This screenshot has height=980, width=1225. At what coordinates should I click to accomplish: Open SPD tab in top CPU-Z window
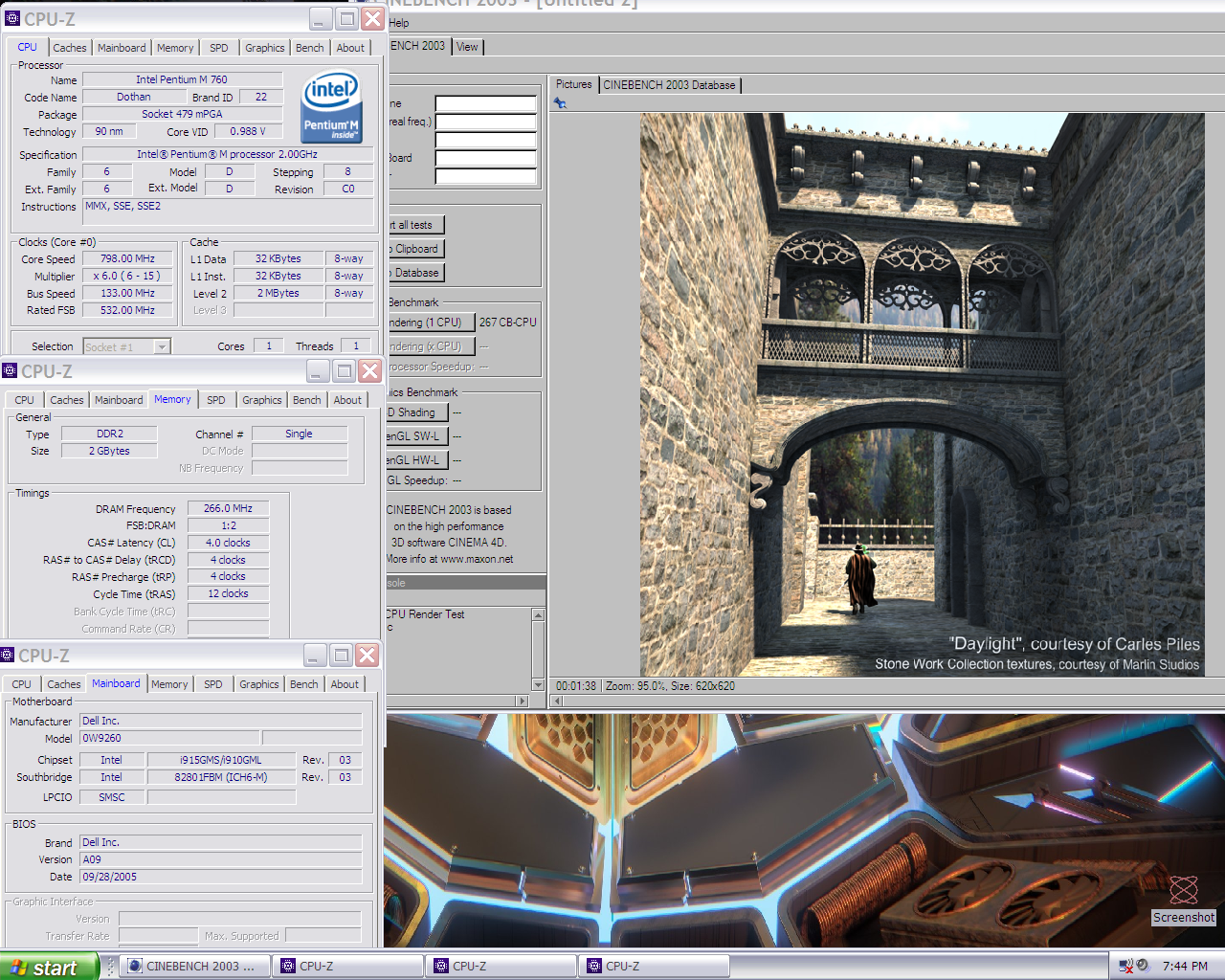[219, 48]
